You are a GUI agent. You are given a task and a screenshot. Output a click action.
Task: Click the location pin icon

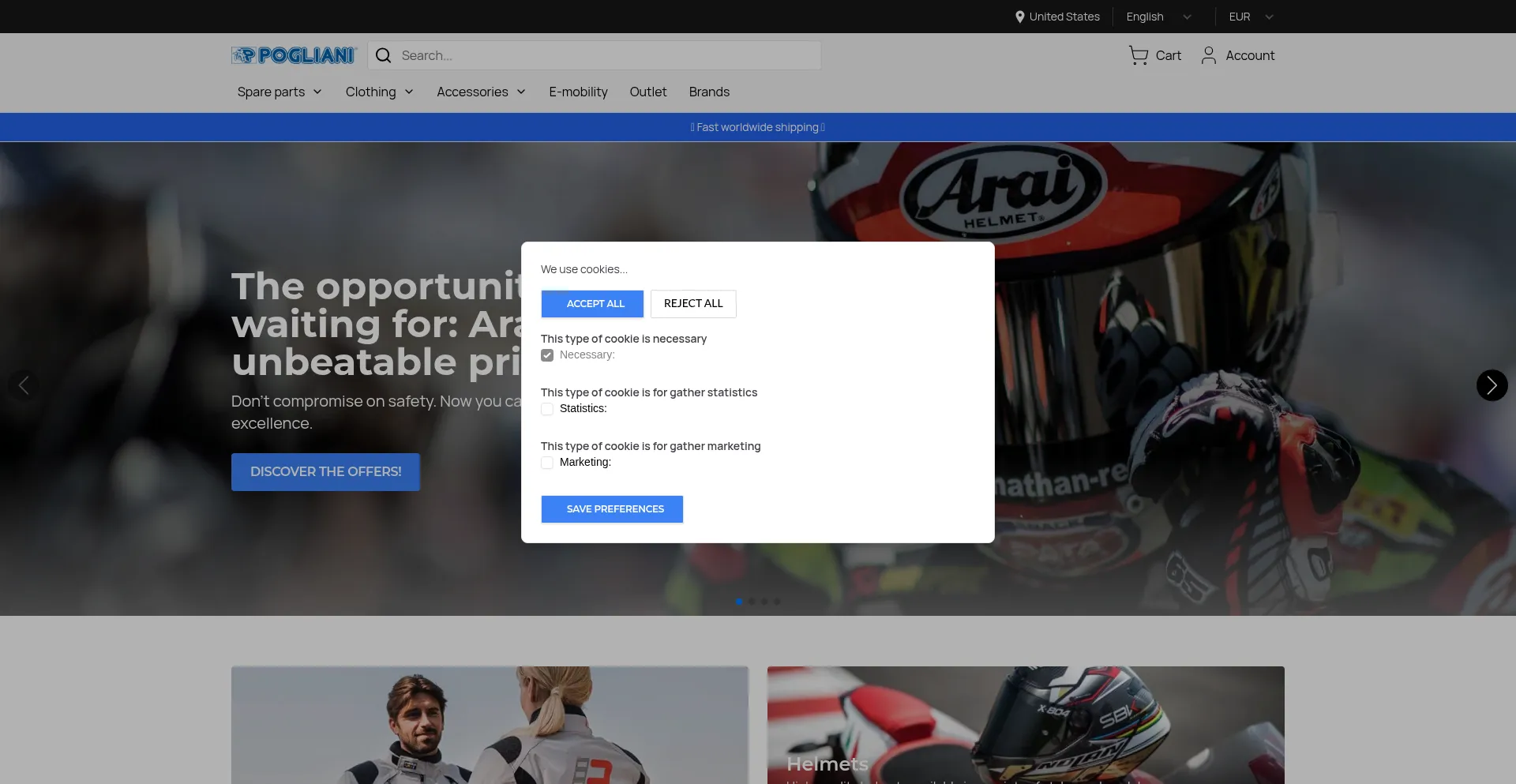(x=1020, y=17)
